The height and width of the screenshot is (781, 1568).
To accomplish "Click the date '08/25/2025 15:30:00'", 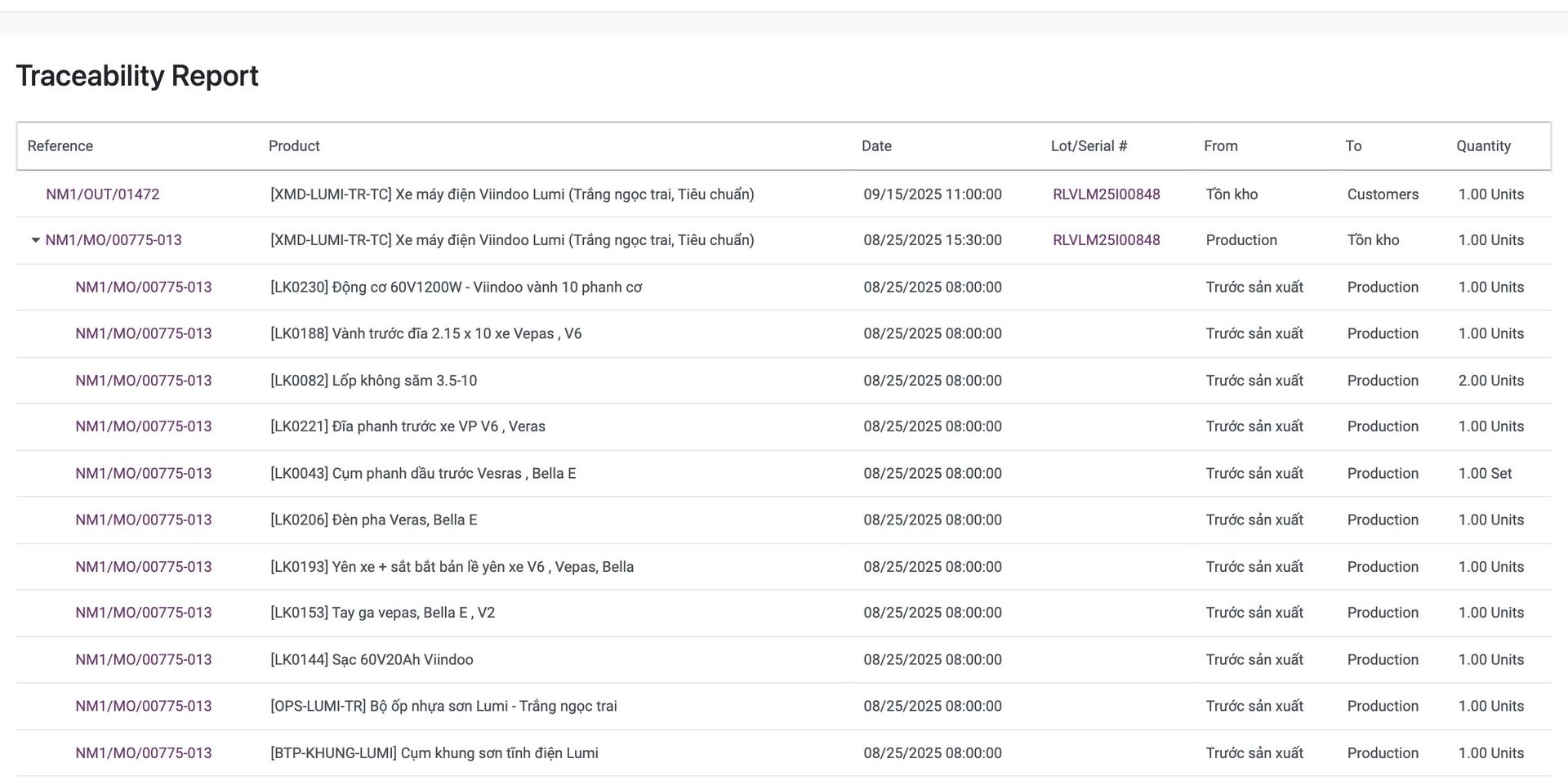I will (x=933, y=240).
